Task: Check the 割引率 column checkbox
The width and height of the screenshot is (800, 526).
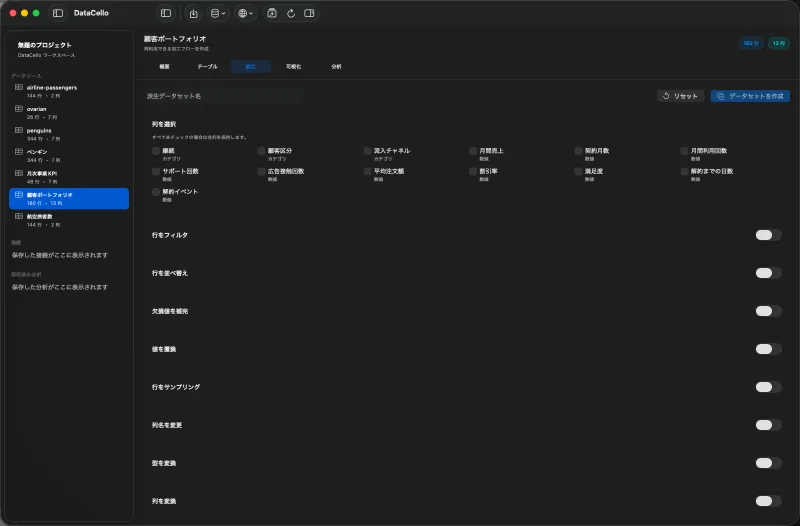Action: (x=473, y=171)
